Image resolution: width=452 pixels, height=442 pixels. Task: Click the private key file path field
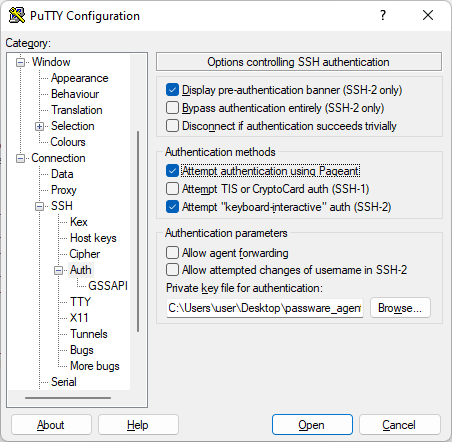coord(265,308)
